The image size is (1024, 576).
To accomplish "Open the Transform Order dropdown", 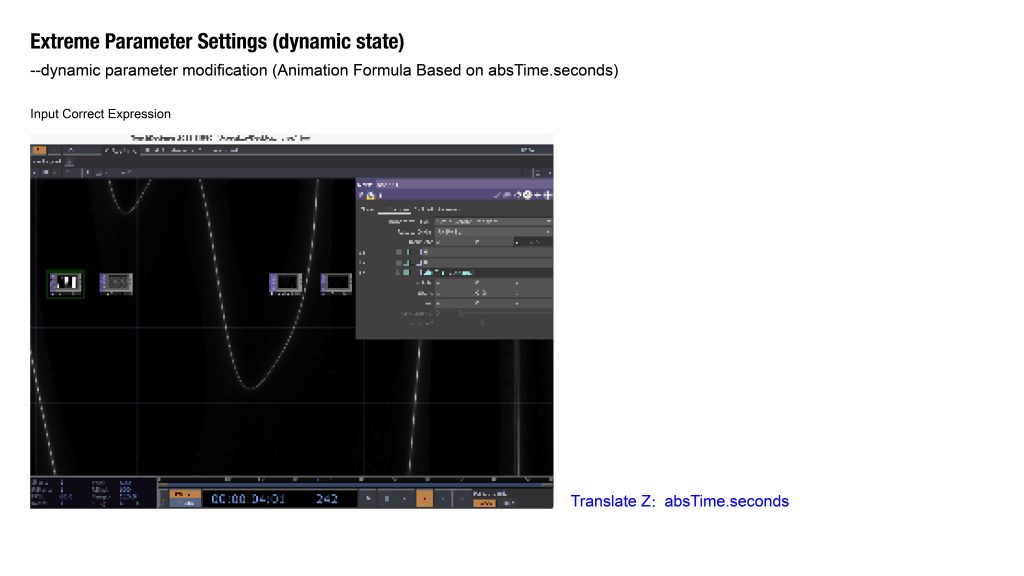I will click(x=494, y=221).
